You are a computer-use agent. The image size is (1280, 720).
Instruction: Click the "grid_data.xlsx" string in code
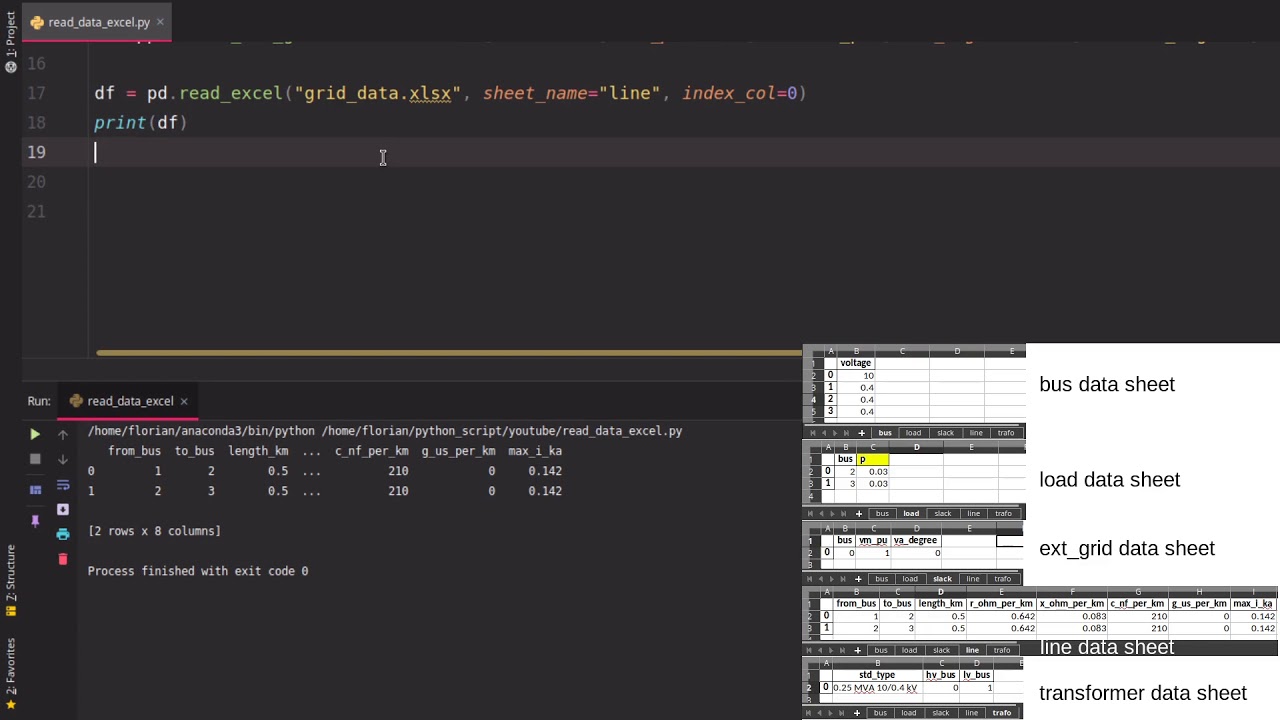(x=377, y=93)
